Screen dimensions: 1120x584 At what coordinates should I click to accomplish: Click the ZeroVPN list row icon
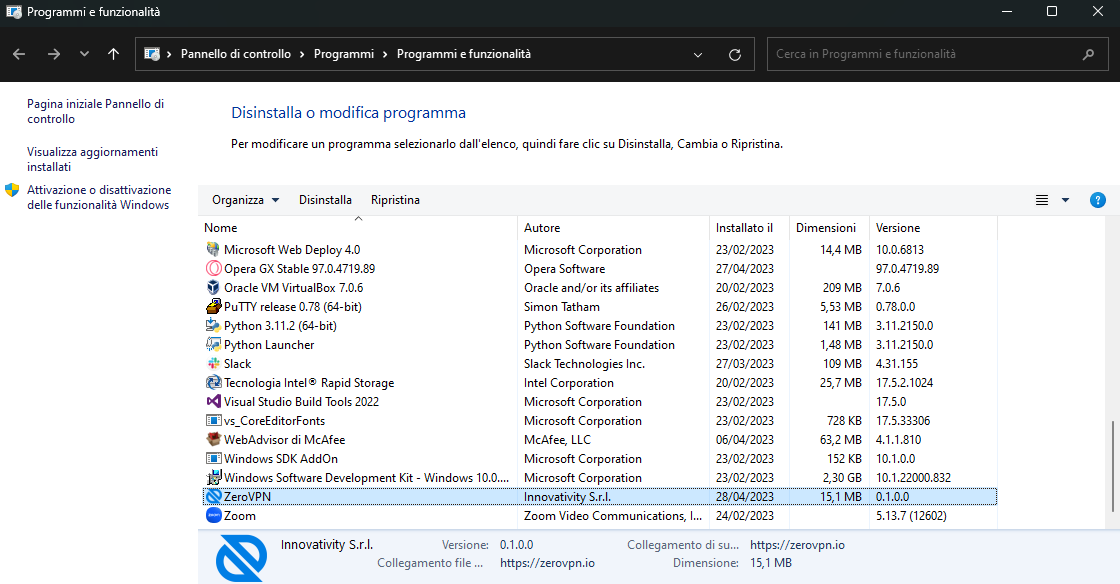coord(213,496)
